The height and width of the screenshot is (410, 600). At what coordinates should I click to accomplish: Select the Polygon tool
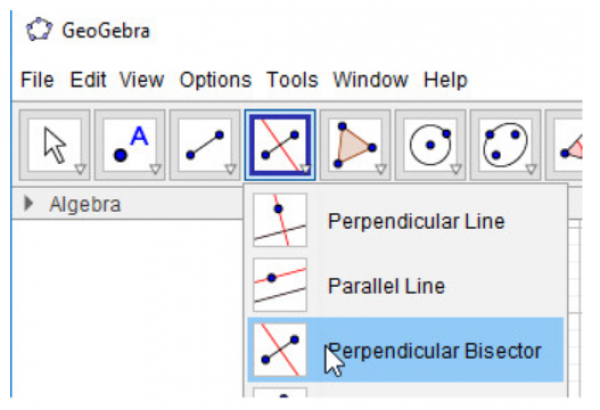pyautogui.click(x=354, y=143)
